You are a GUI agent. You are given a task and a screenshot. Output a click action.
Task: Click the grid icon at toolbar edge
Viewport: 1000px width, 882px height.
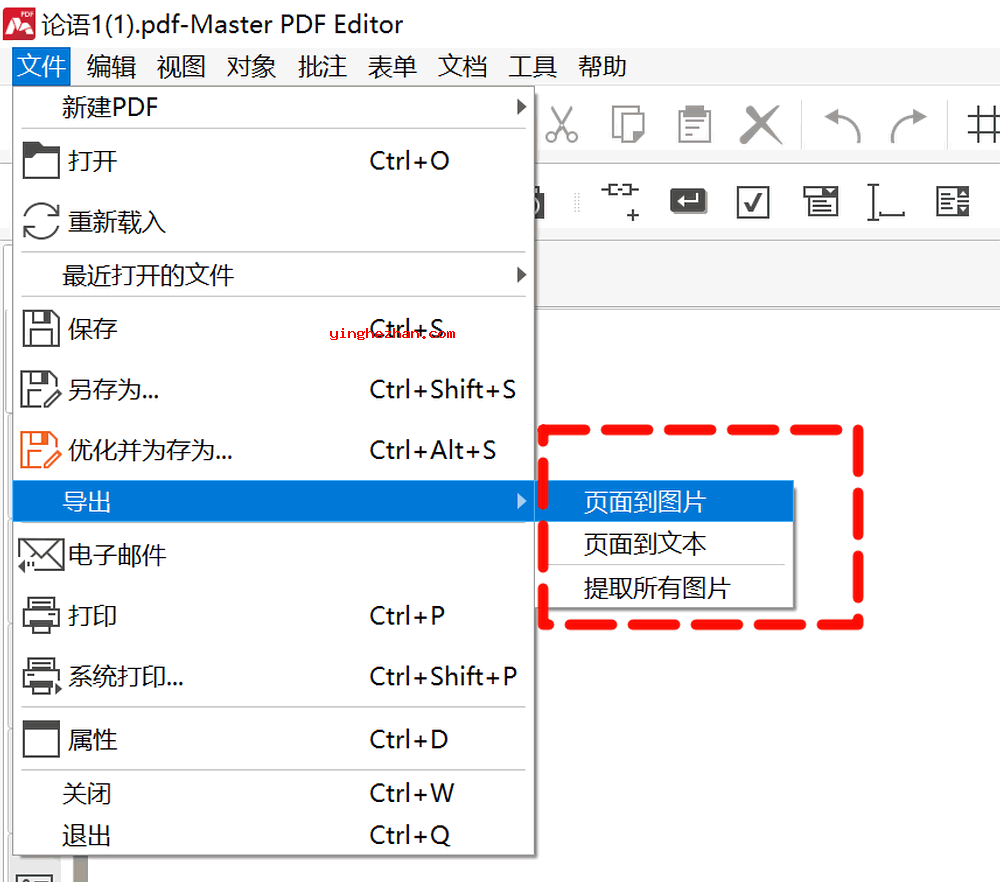tap(983, 124)
